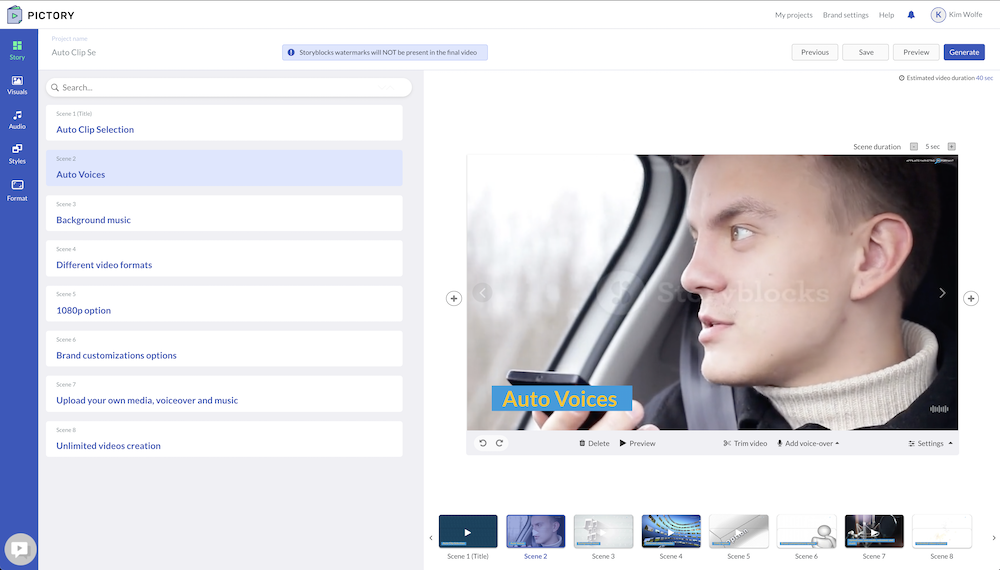
Task: Click the Kim Wolfe account name
Action: [966, 15]
